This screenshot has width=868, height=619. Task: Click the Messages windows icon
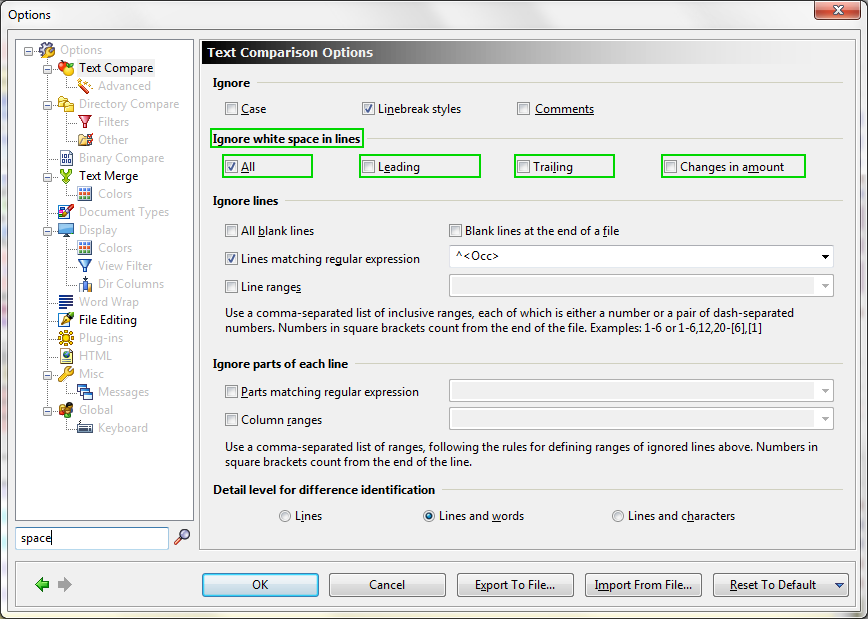85,392
